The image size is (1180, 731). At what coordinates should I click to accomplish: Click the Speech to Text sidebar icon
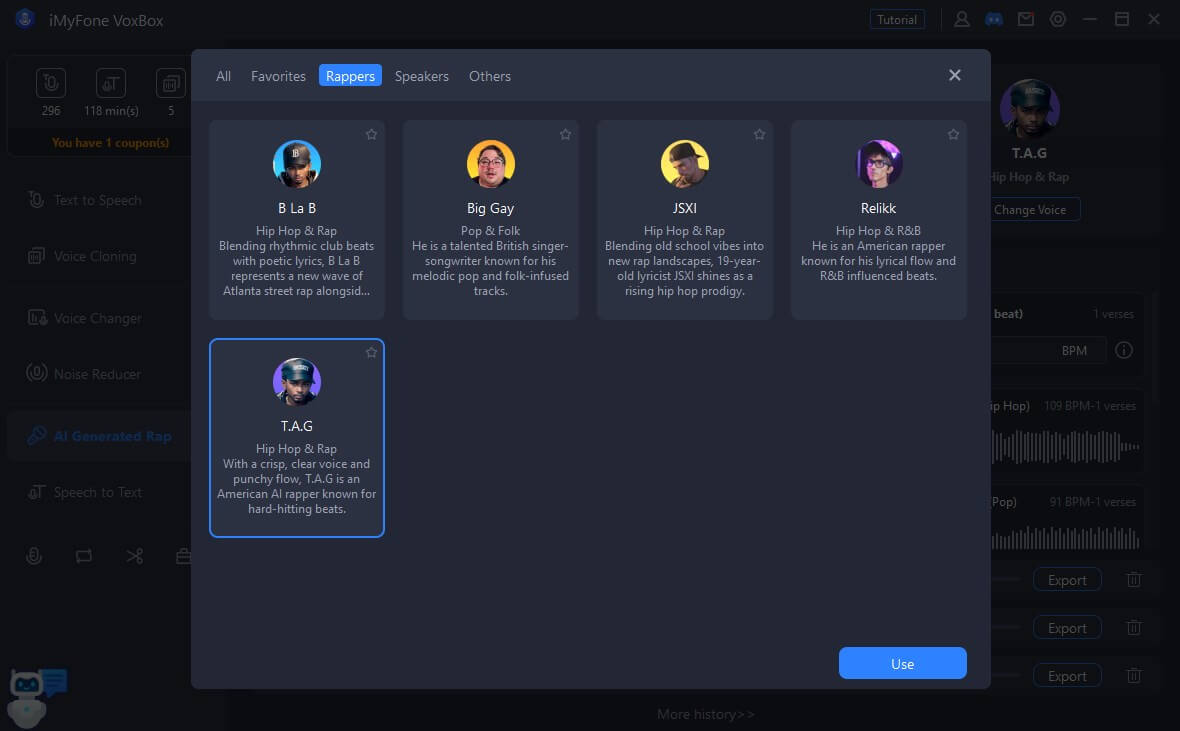click(36, 492)
